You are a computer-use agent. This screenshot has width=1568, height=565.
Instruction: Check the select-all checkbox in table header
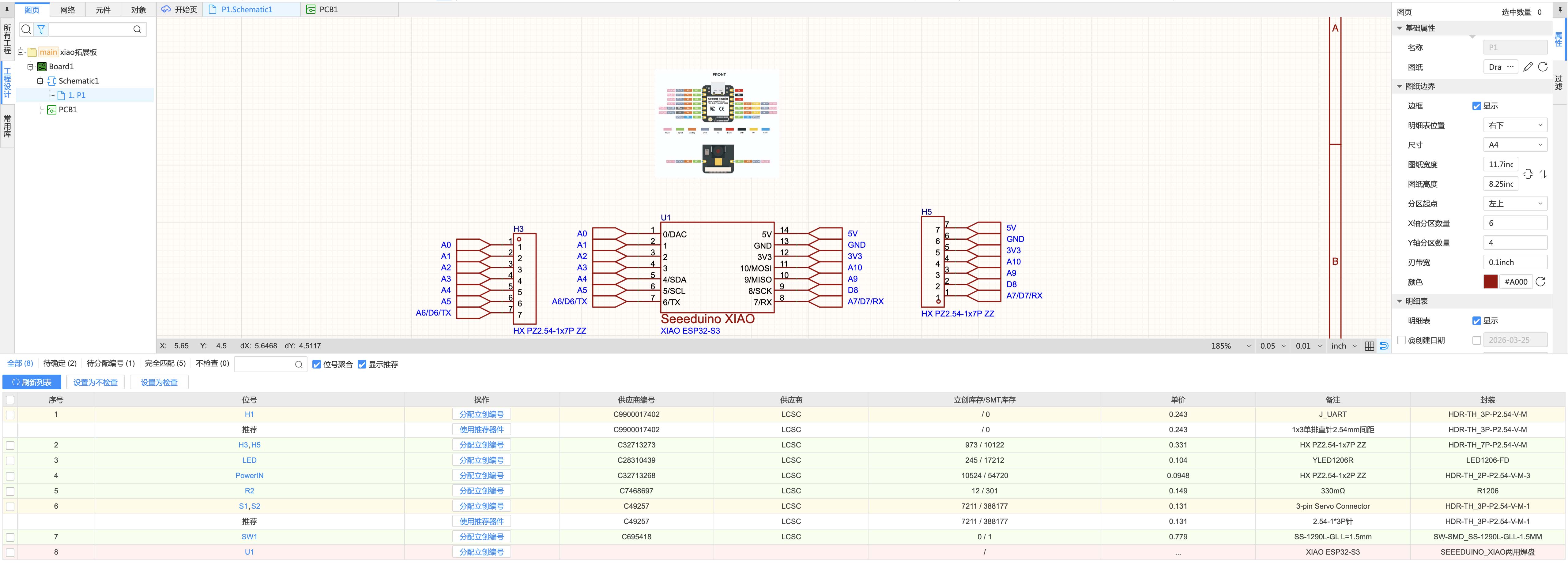10,400
